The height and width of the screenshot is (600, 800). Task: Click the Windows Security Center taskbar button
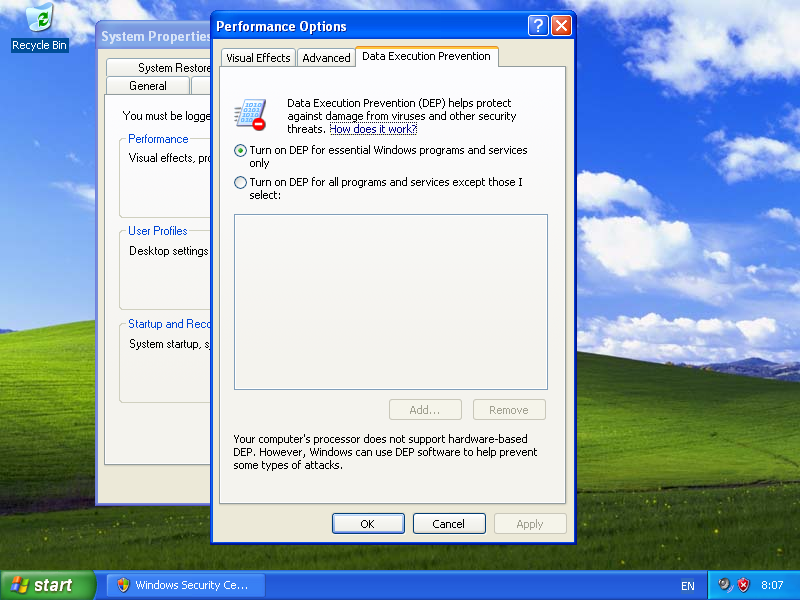182,585
